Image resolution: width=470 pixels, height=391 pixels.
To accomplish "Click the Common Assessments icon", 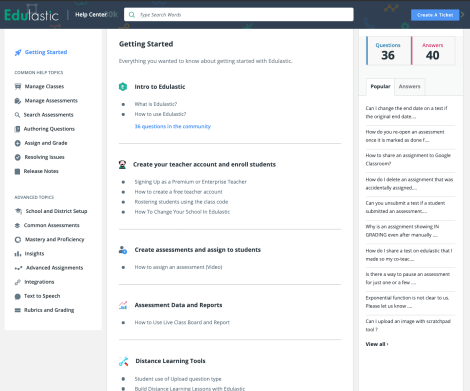I will click(x=17, y=225).
